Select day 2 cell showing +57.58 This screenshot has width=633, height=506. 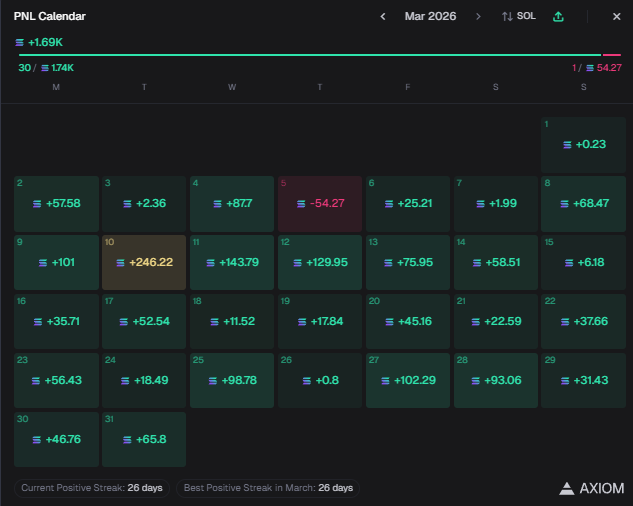click(x=57, y=204)
